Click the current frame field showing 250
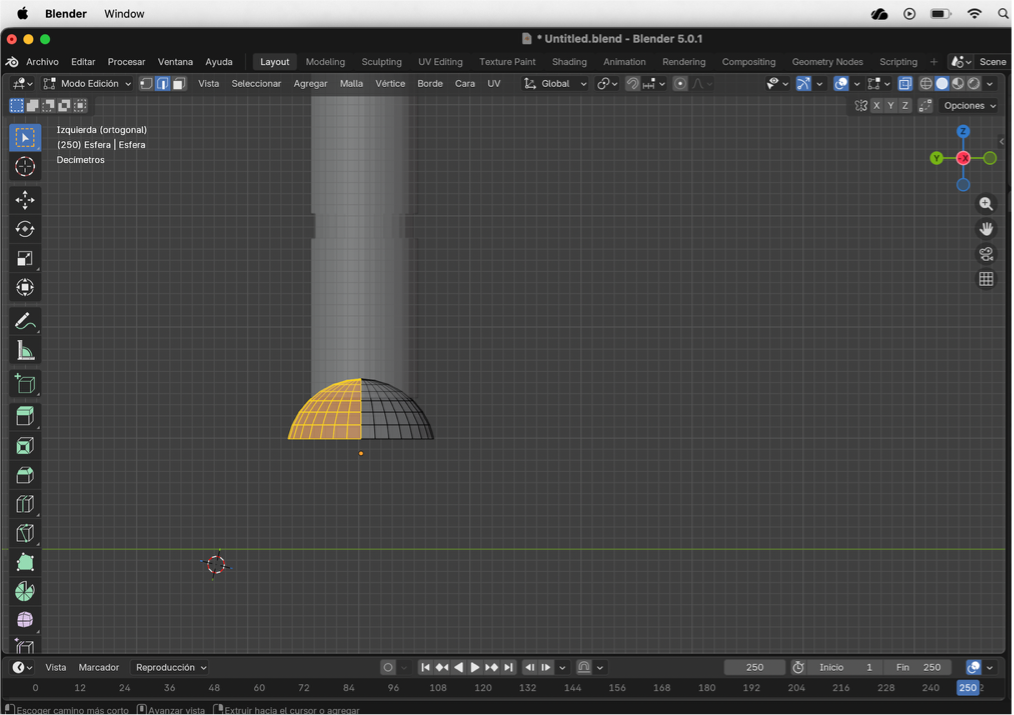 (x=754, y=667)
